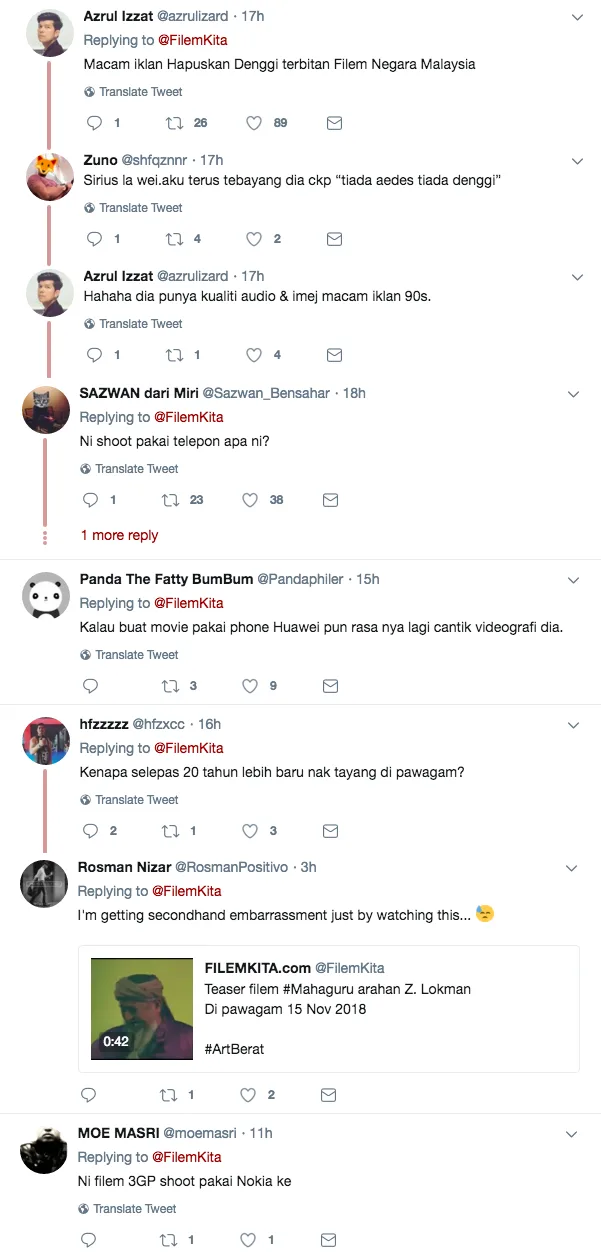This screenshot has height=1254, width=601.
Task: Open SAZWAN dari Miri's profile avatar
Action: 46,409
